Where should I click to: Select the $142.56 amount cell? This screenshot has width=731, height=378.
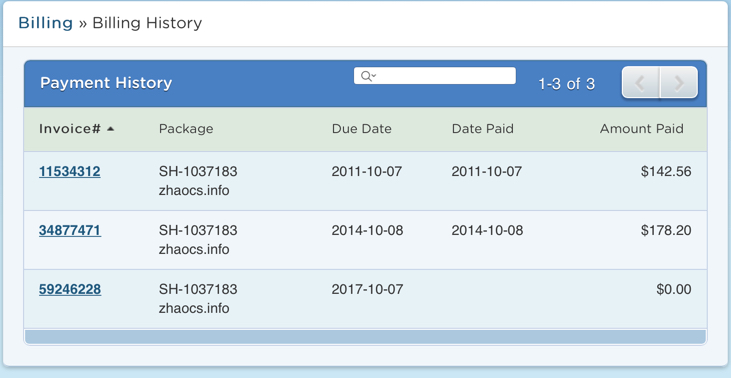pos(666,172)
